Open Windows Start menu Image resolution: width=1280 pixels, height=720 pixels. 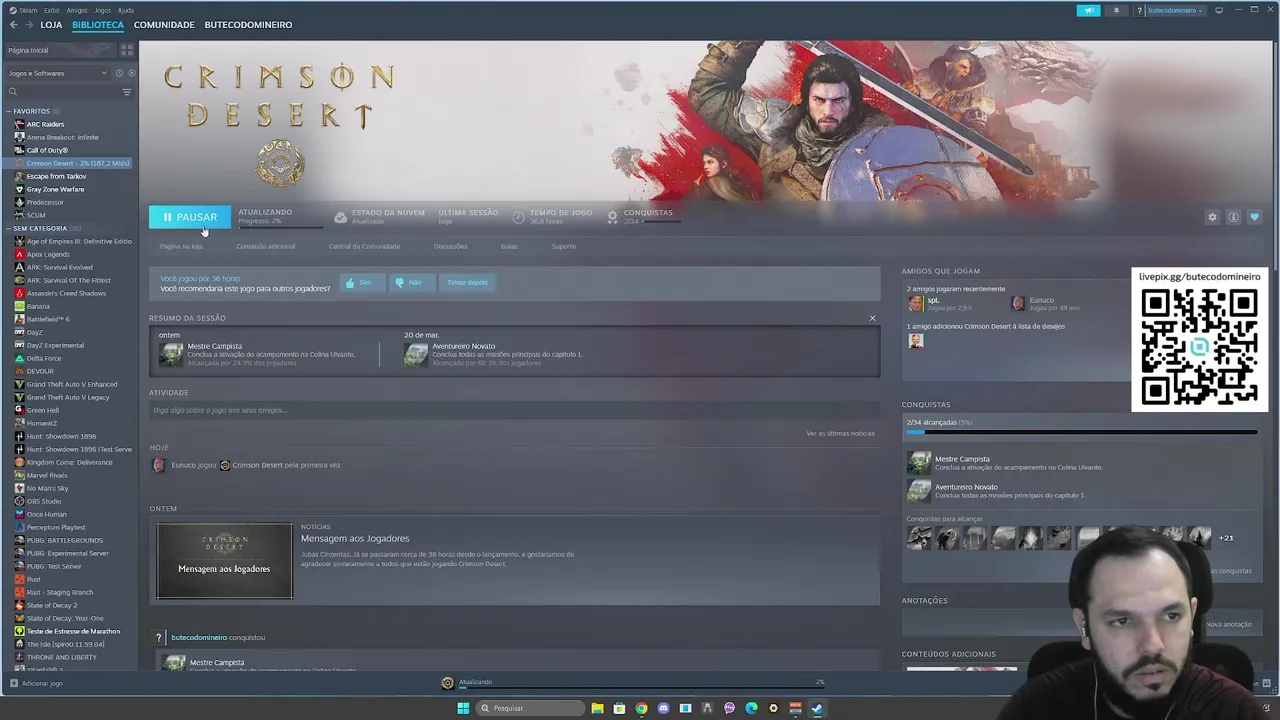[x=463, y=708]
